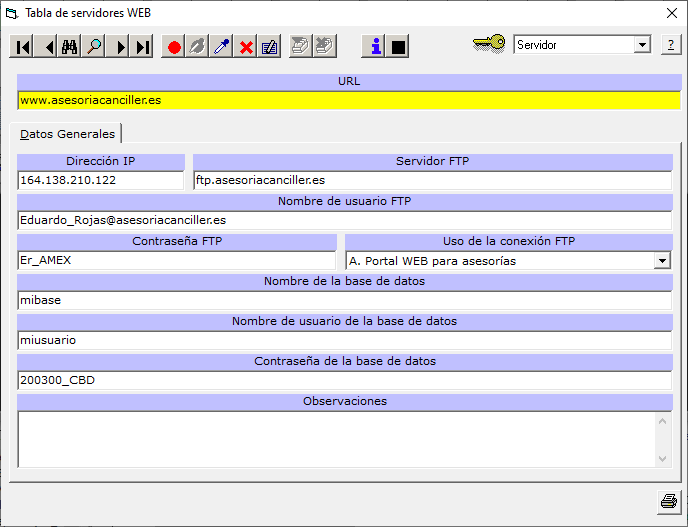Click the question mark help button
The width and height of the screenshot is (688, 527).
[670, 45]
